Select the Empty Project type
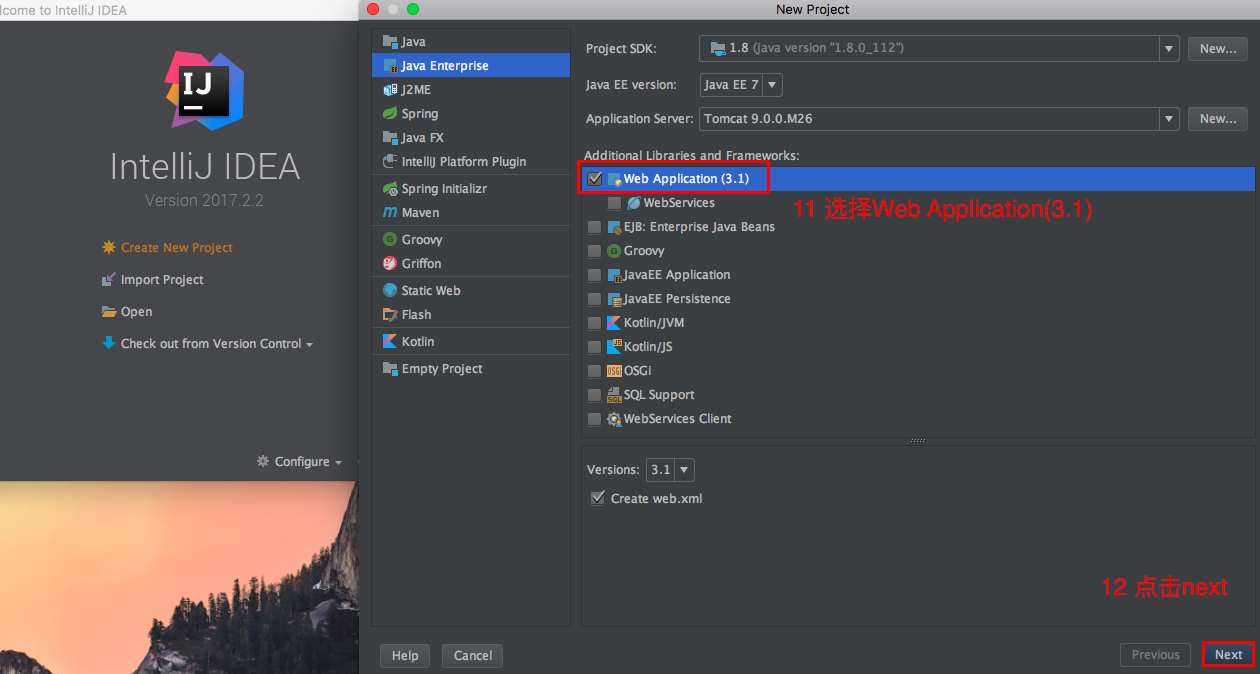 pos(471,369)
